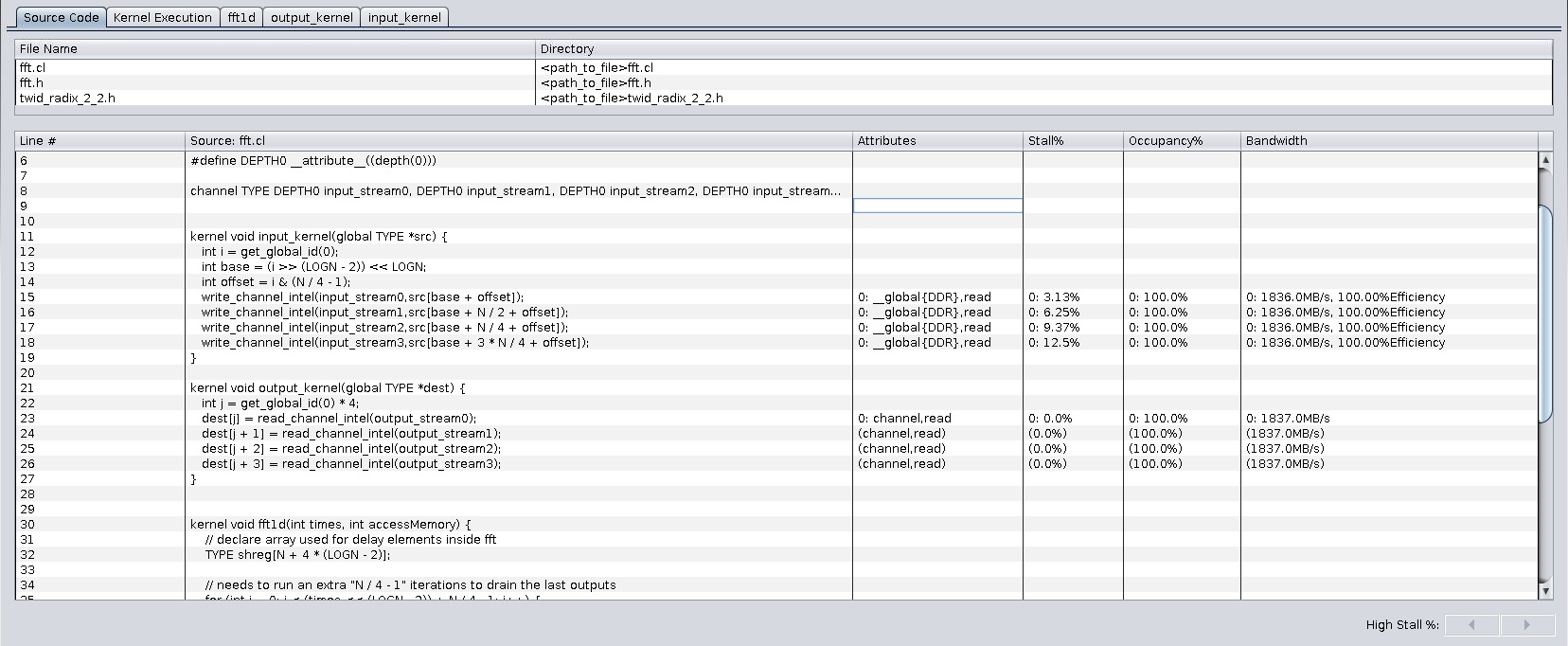This screenshot has width=1568, height=646.
Task: Click the 12.5% stall value on line 18
Action: (1054, 342)
